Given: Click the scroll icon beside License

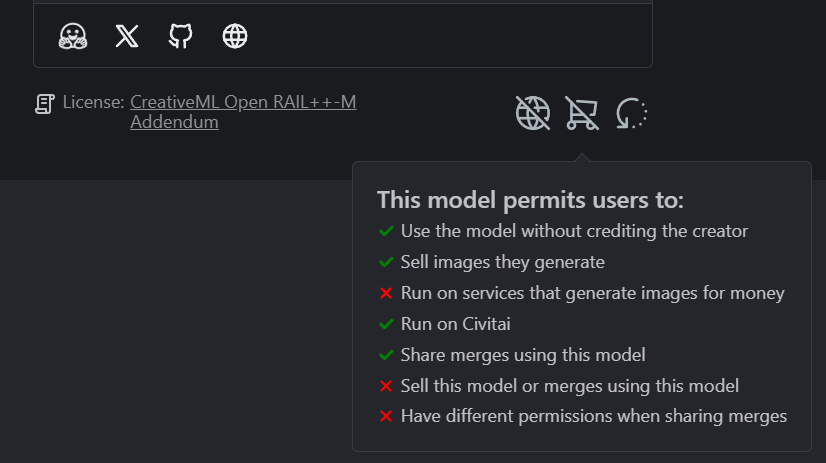Looking at the screenshot, I should tap(45, 103).
